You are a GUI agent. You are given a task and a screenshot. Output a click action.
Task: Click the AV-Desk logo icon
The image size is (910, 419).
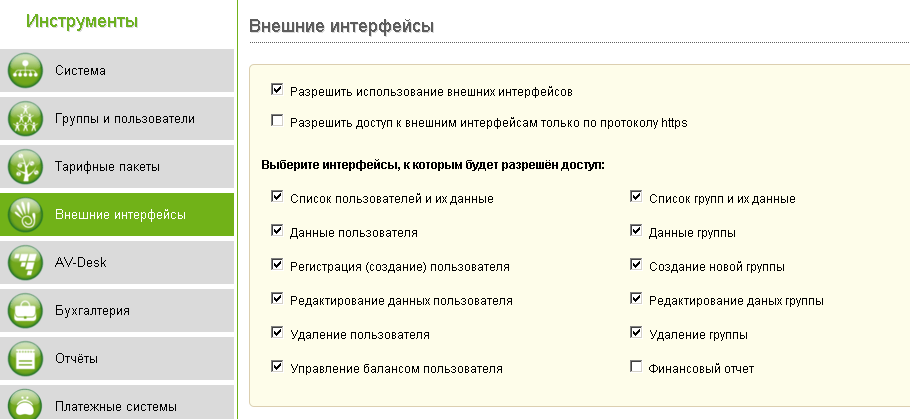[25, 263]
